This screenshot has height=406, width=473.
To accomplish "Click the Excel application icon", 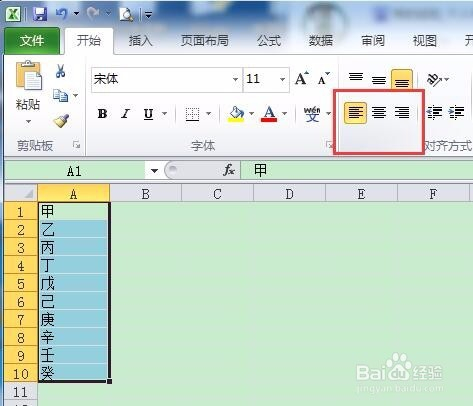I will tap(13, 14).
